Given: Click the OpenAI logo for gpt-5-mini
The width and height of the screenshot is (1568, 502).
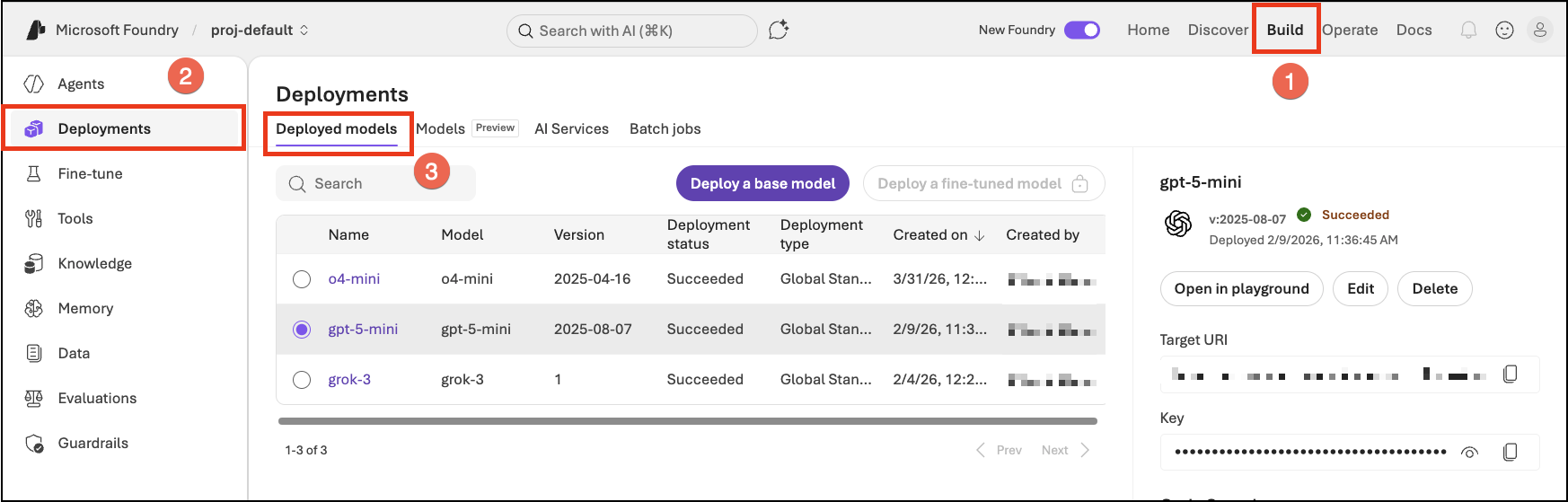Looking at the screenshot, I should pyautogui.click(x=1178, y=224).
